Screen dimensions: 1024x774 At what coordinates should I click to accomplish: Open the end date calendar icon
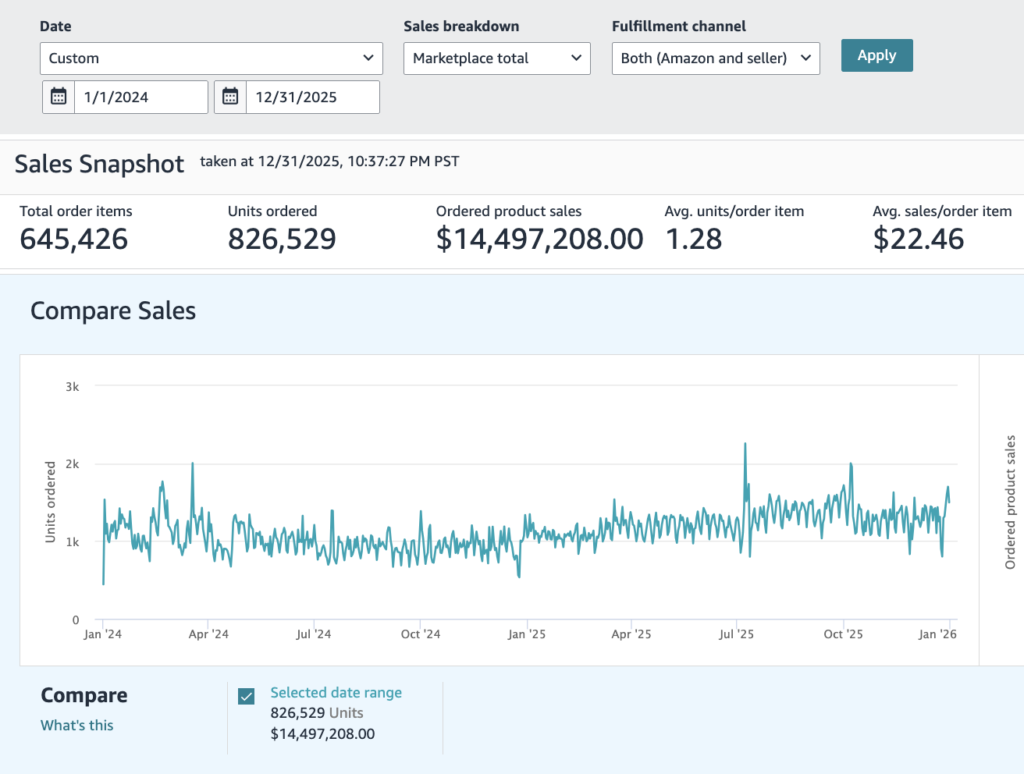[230, 97]
